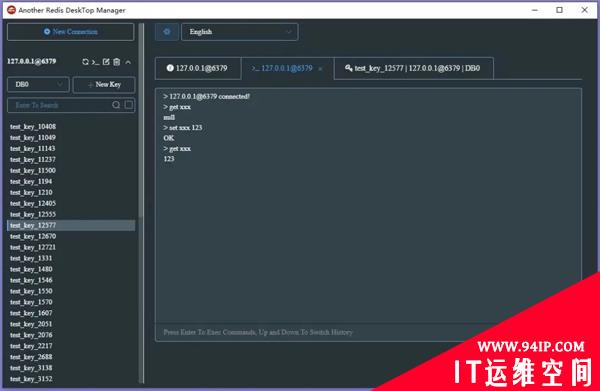The height and width of the screenshot is (391, 600).
Task: Select key test_key_1570
Action: (x=71, y=302)
